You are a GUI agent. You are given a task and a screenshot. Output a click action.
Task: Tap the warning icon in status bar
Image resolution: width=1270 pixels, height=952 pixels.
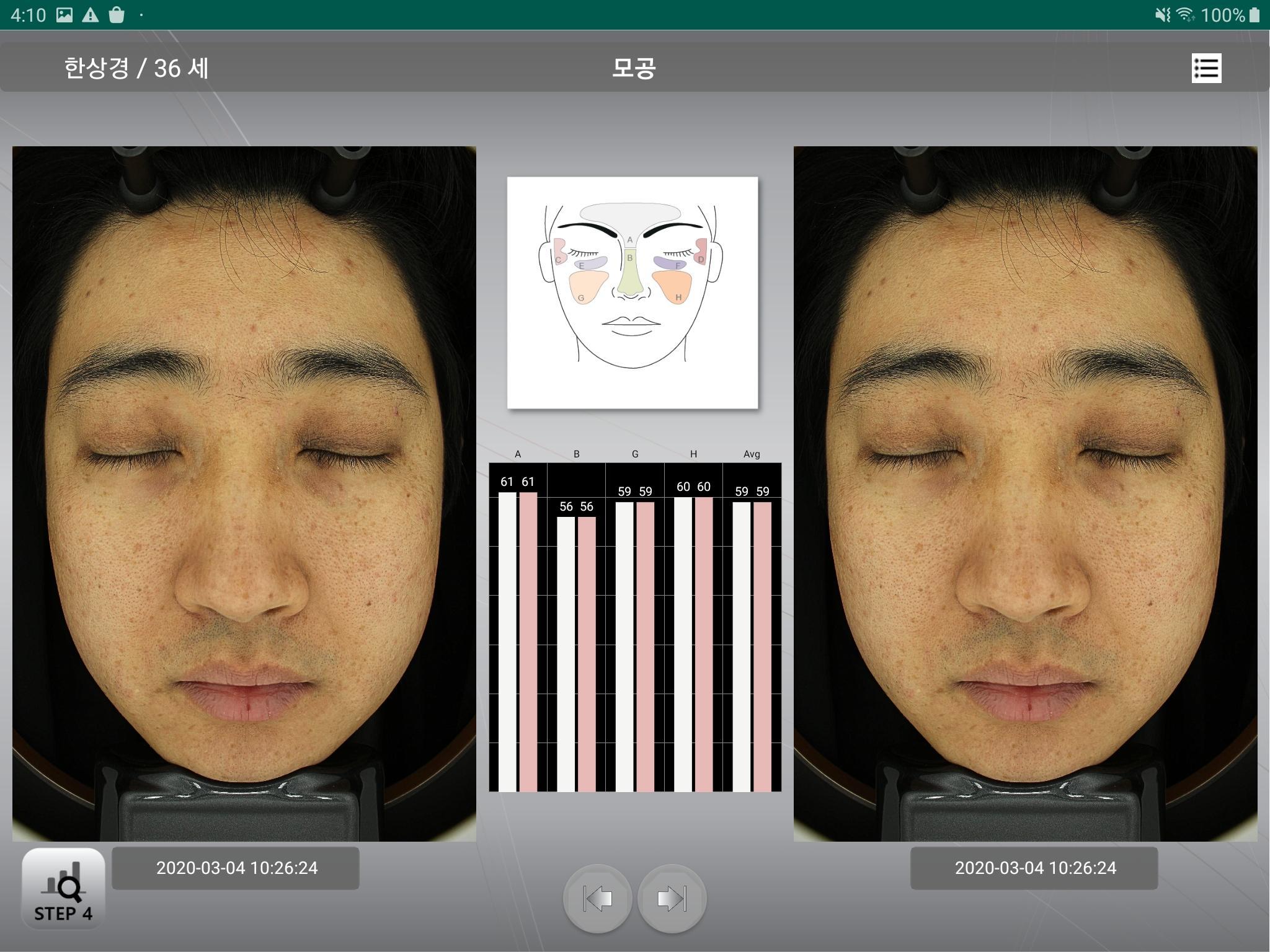pyautogui.click(x=91, y=15)
